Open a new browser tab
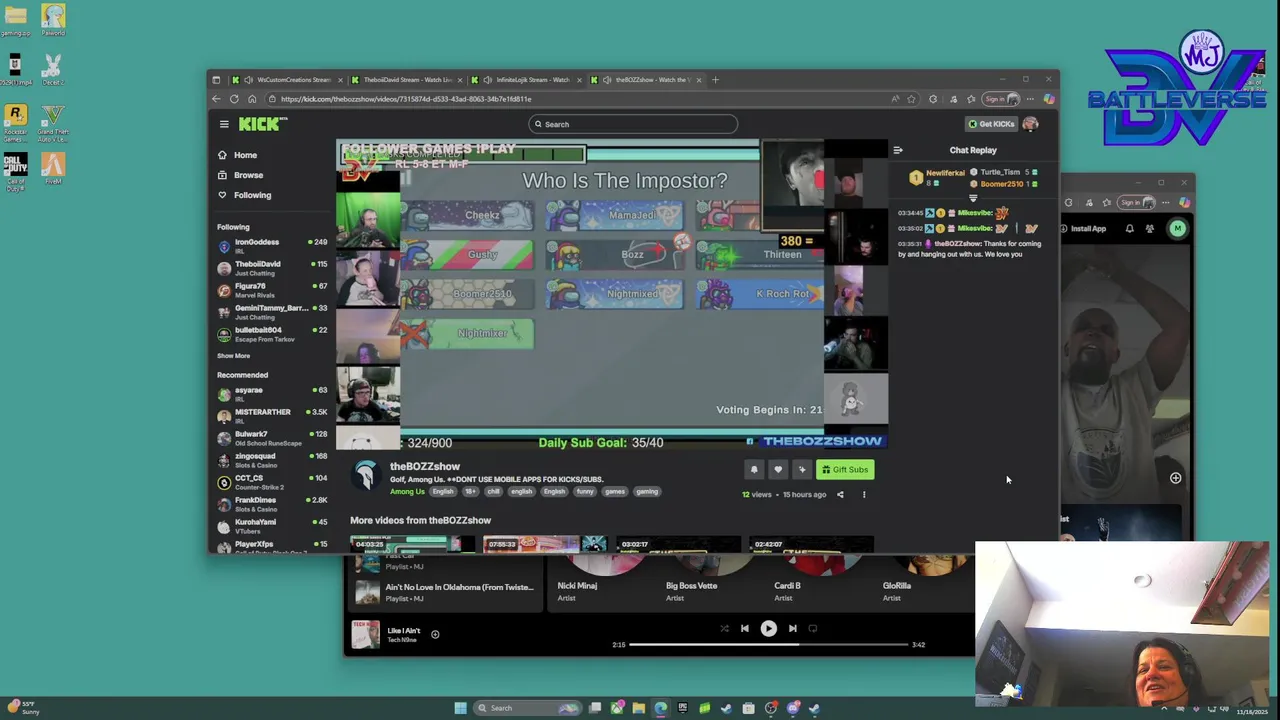The height and width of the screenshot is (720, 1280). pyautogui.click(x=715, y=80)
